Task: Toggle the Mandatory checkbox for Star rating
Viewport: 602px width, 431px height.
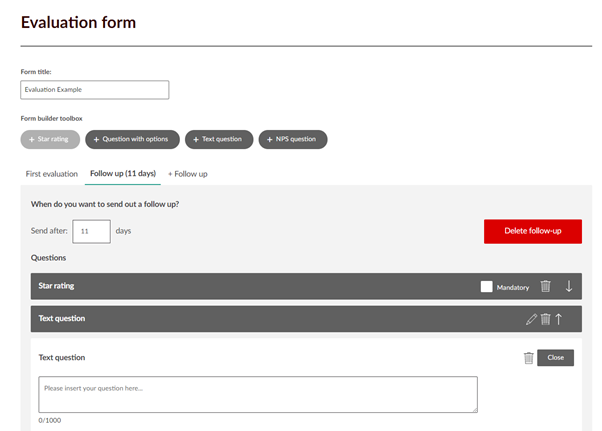Action: tap(487, 287)
